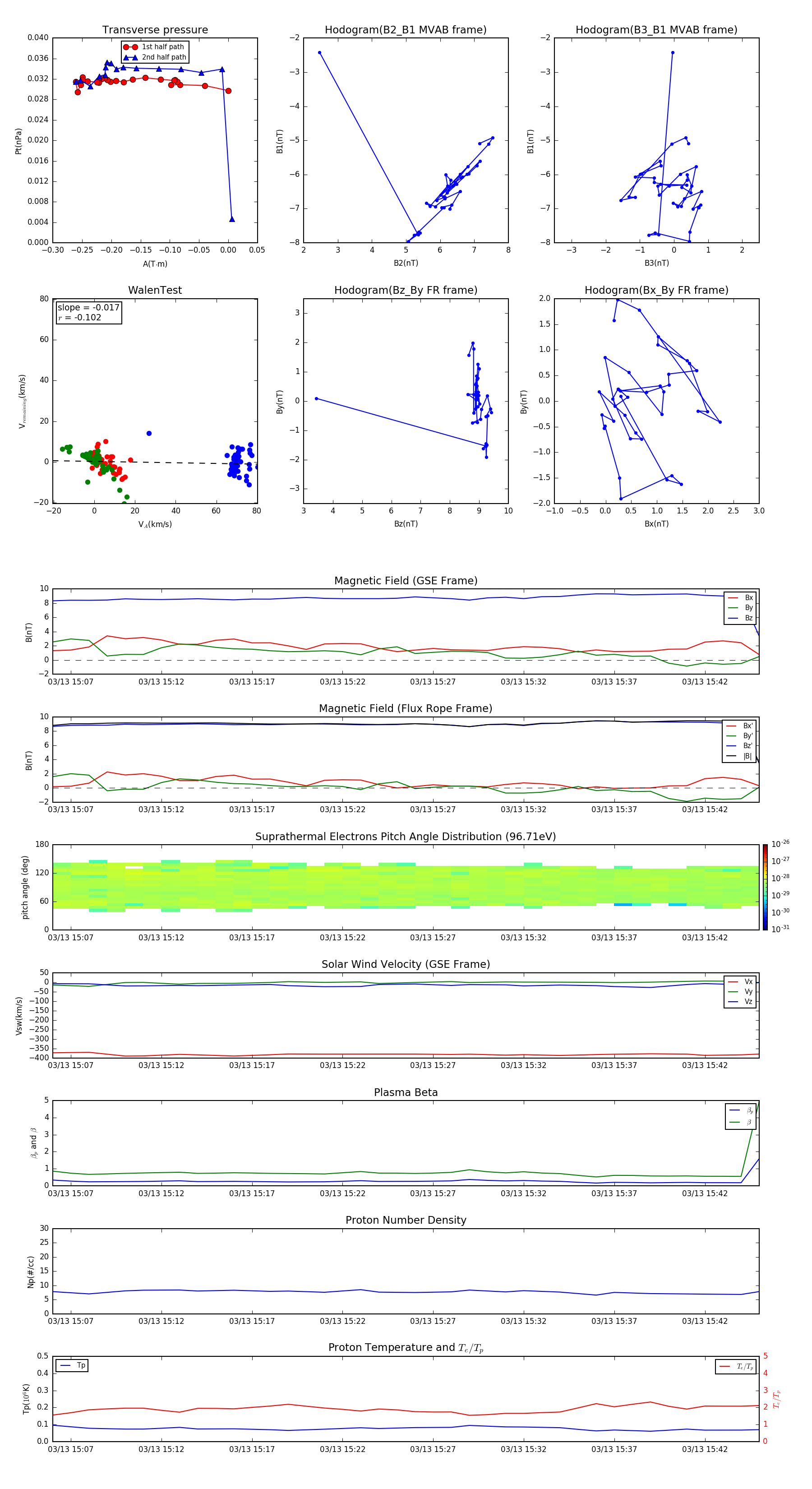Select the red 'Bx' legend entry in GSE field panel

[x=741, y=598]
